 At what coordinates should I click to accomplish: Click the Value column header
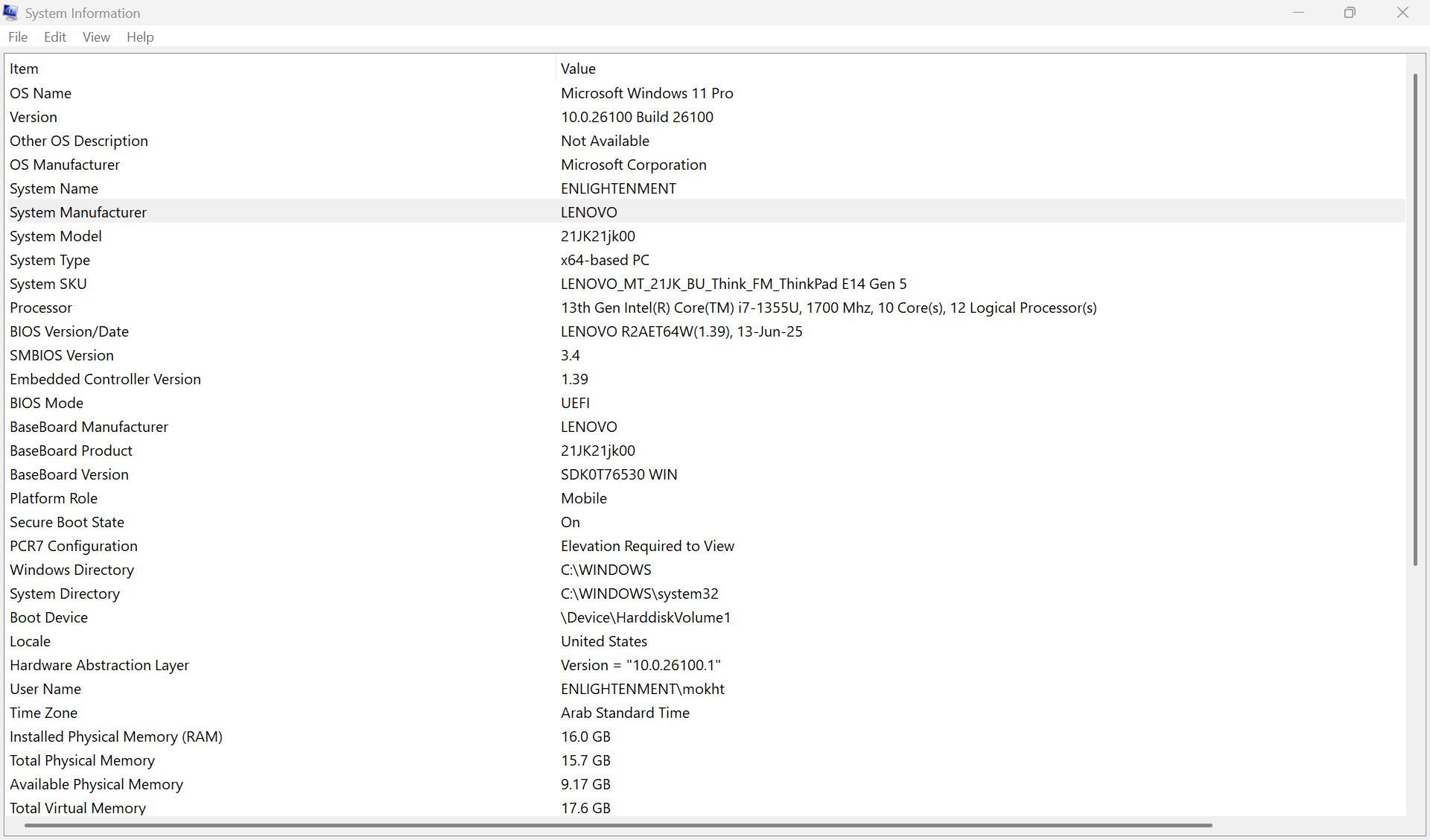[x=578, y=69]
